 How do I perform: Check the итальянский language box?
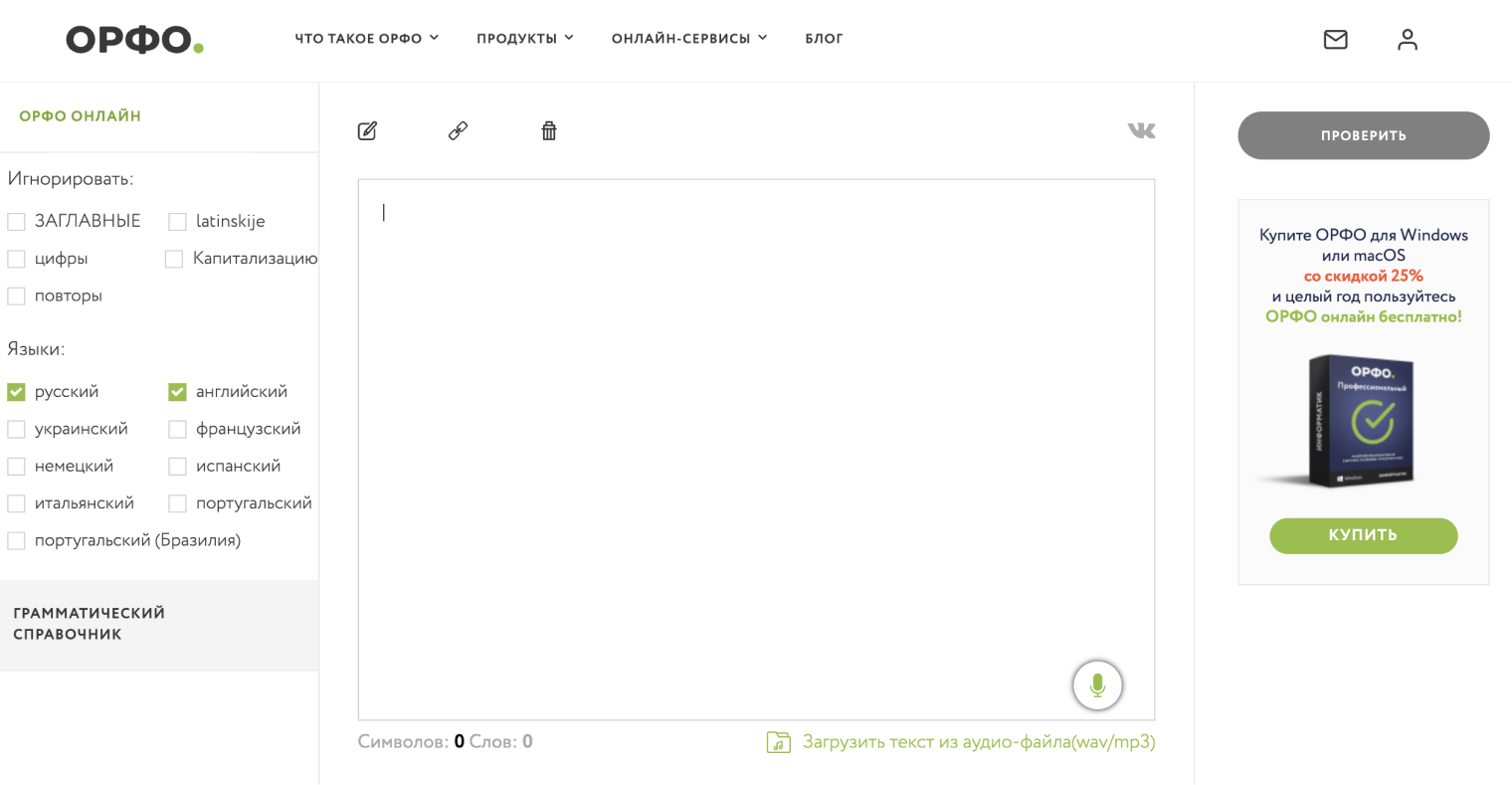[x=16, y=503]
